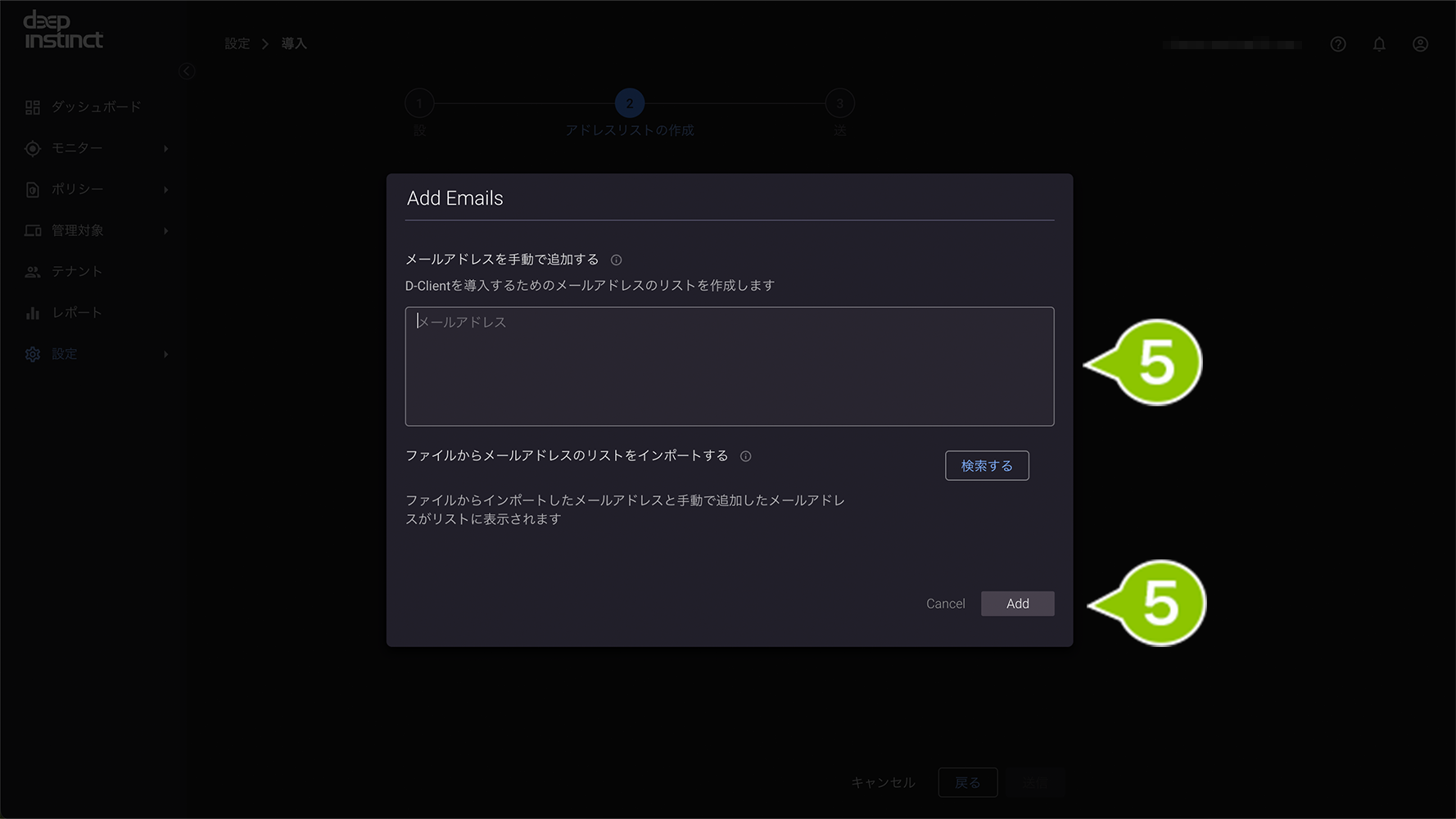
Task: Click the Deep Instinct logo
Action: point(64,30)
